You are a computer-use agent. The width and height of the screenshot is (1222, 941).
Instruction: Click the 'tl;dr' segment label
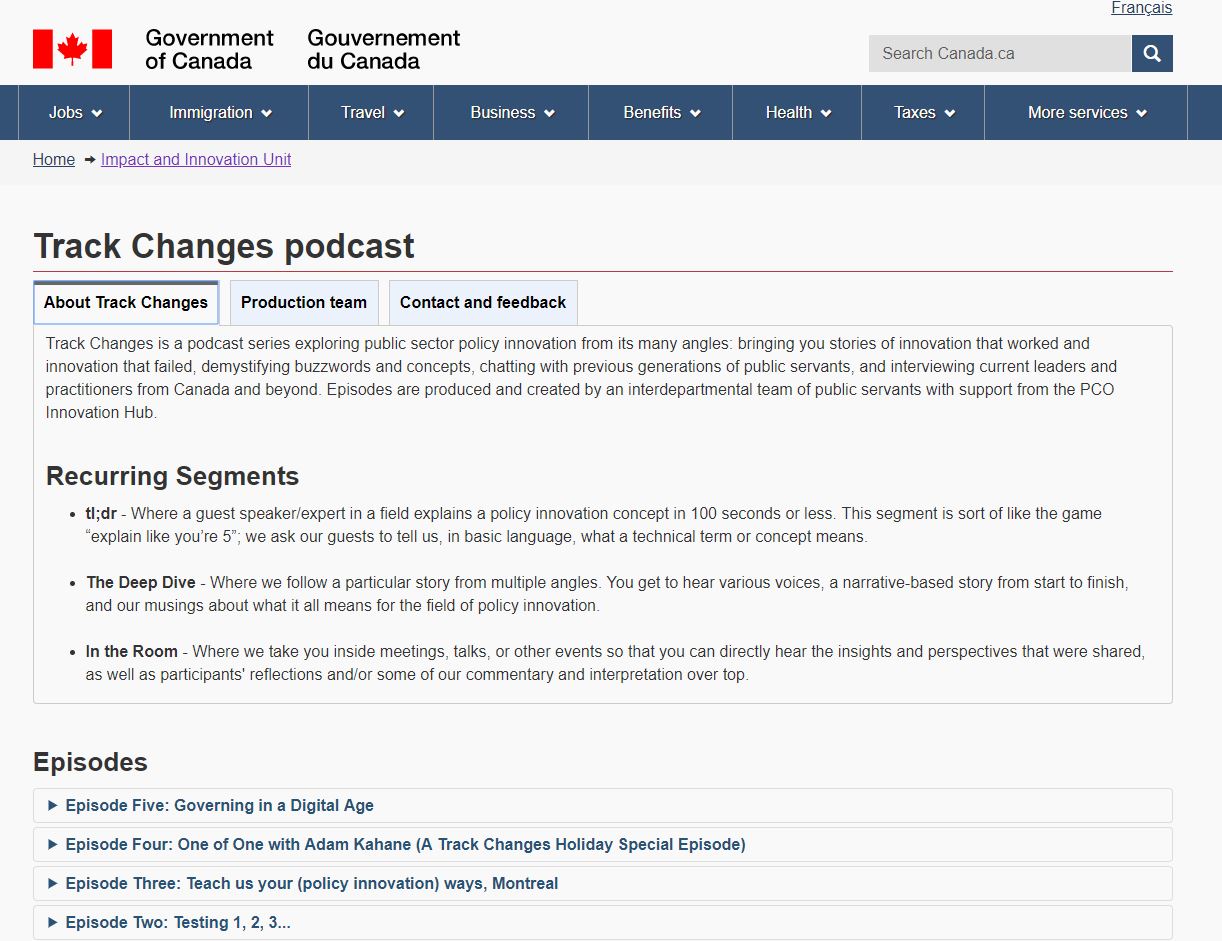tap(101, 514)
